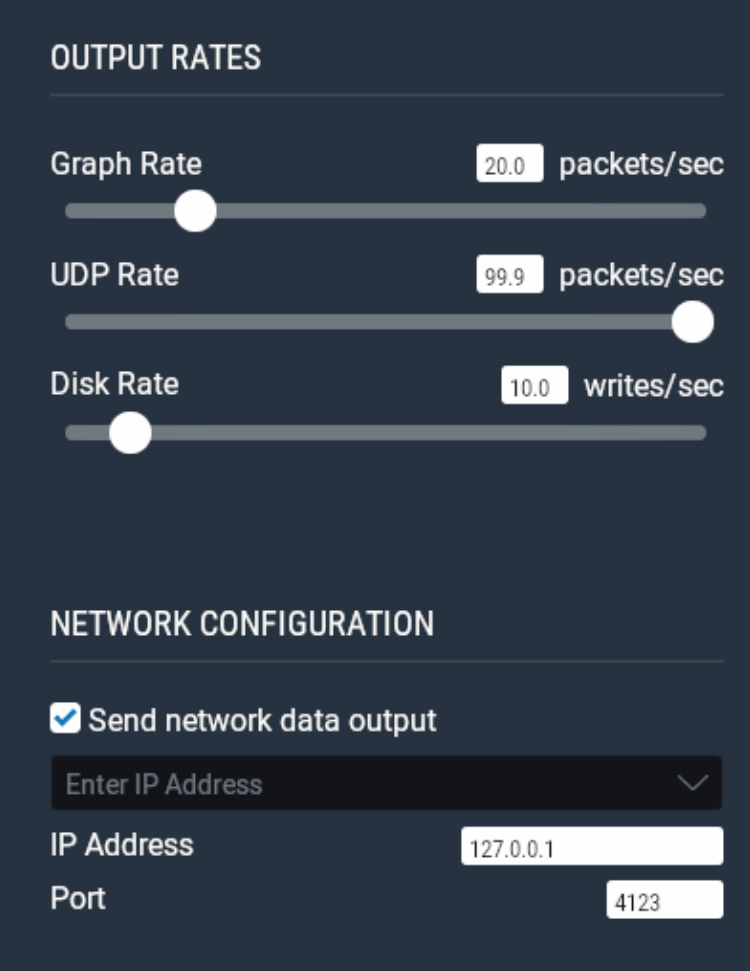The height and width of the screenshot is (971, 750).
Task: Click the Disk Rate slider handle
Action: click(129, 433)
